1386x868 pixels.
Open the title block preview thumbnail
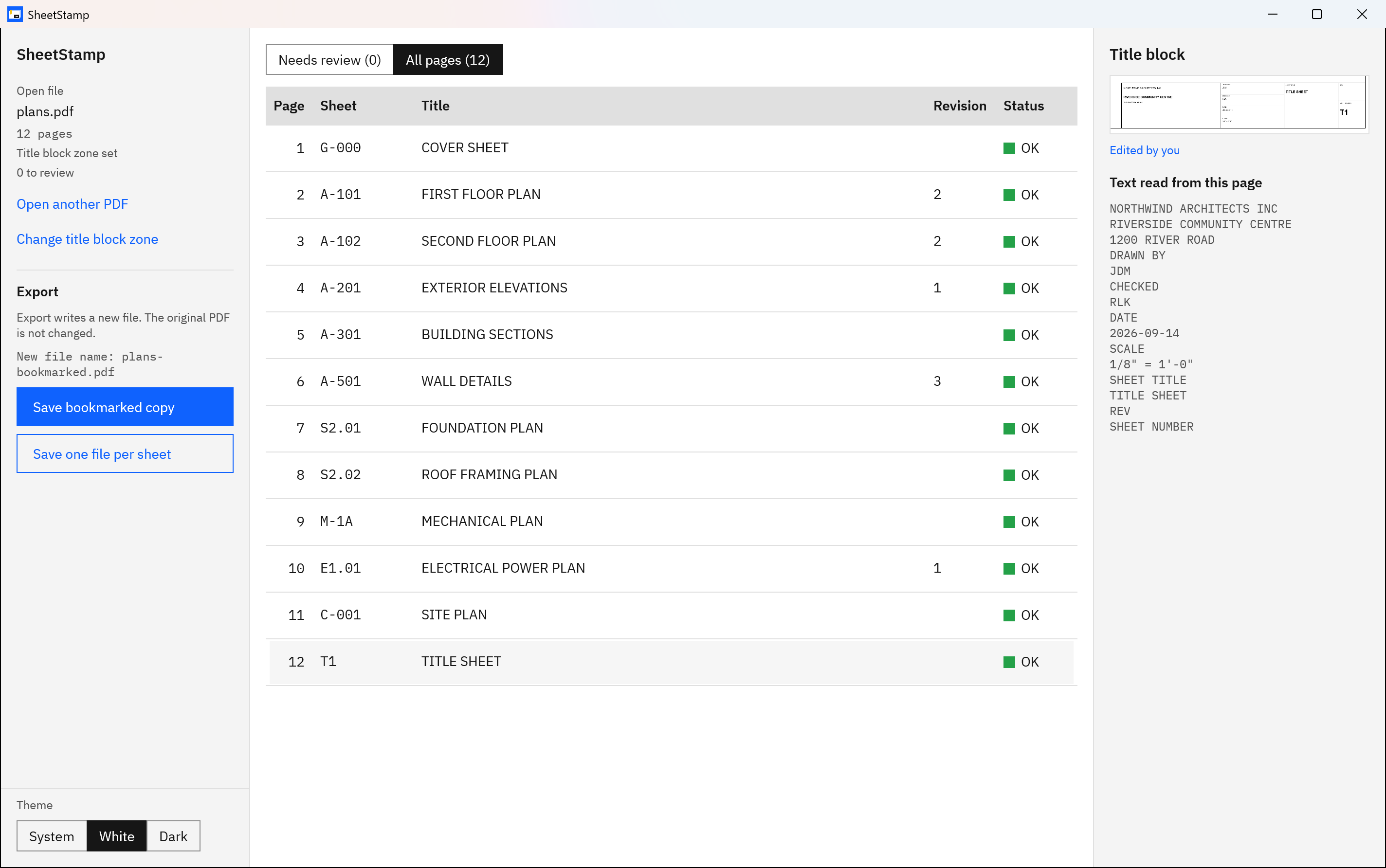[1239, 105]
